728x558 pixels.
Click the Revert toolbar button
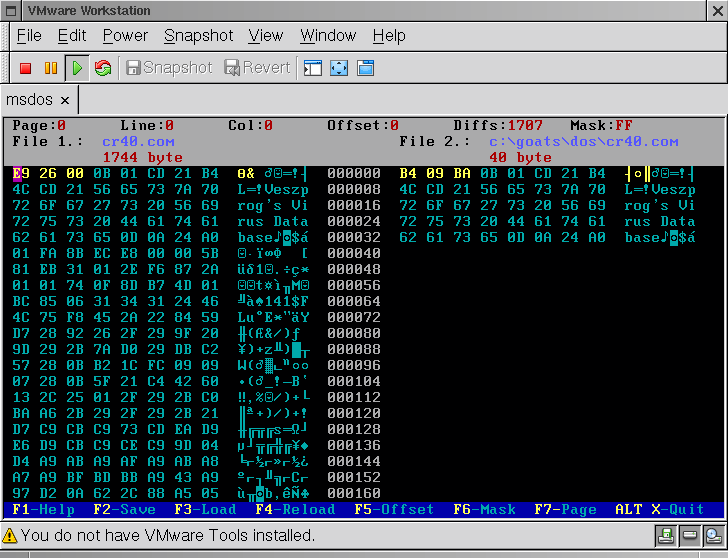[x=257, y=68]
